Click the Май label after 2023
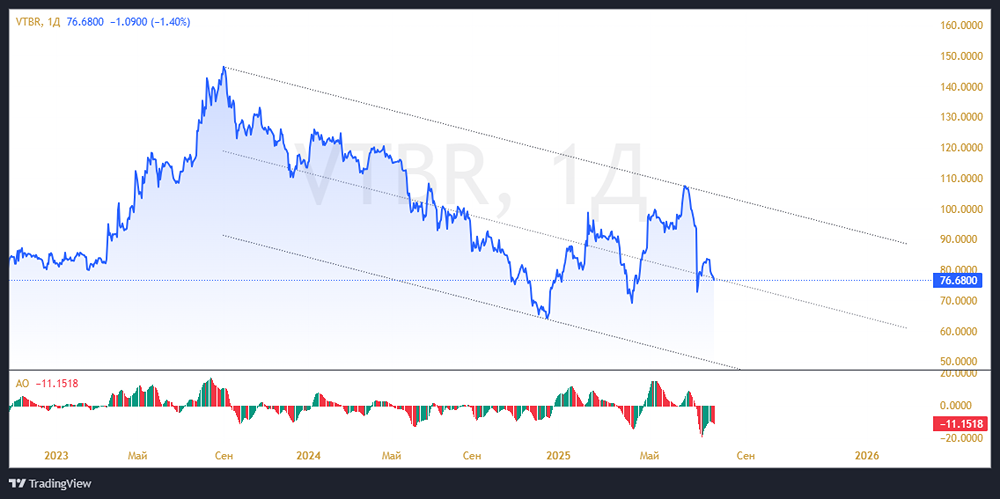Image resolution: width=1000 pixels, height=499 pixels. [138, 456]
